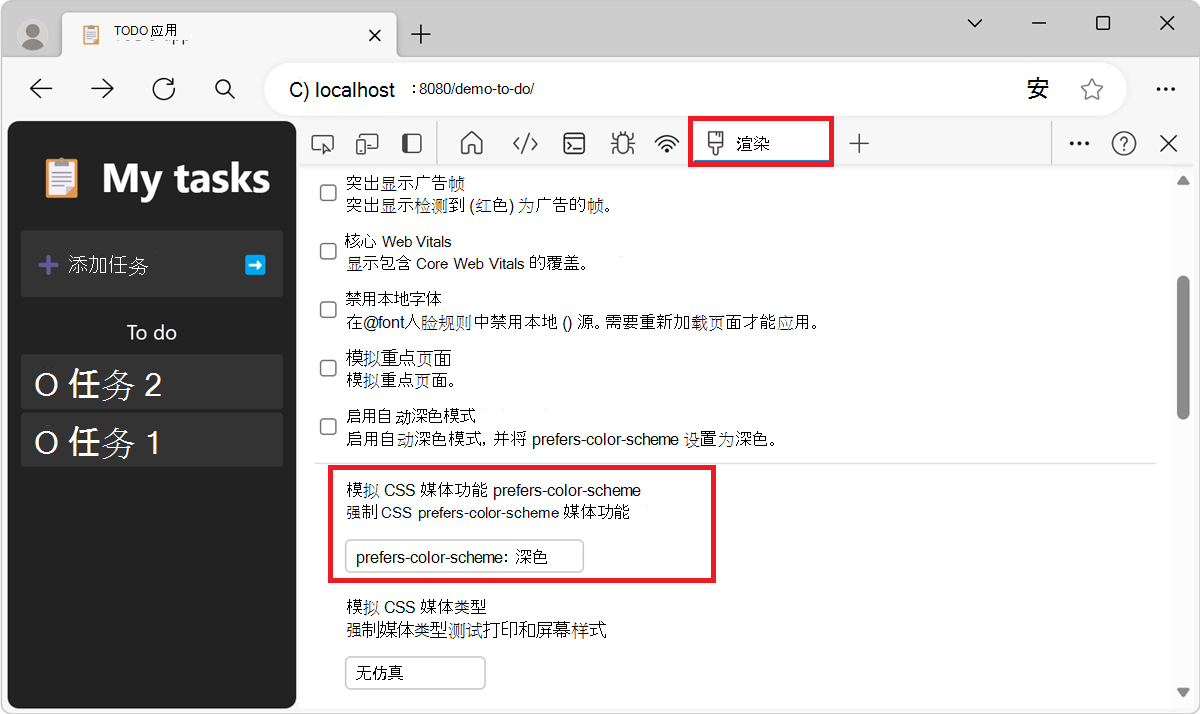Viewport: 1200px width, 714px height.
Task: Check the 核心 Web Vitals checkbox
Action: [x=327, y=251]
